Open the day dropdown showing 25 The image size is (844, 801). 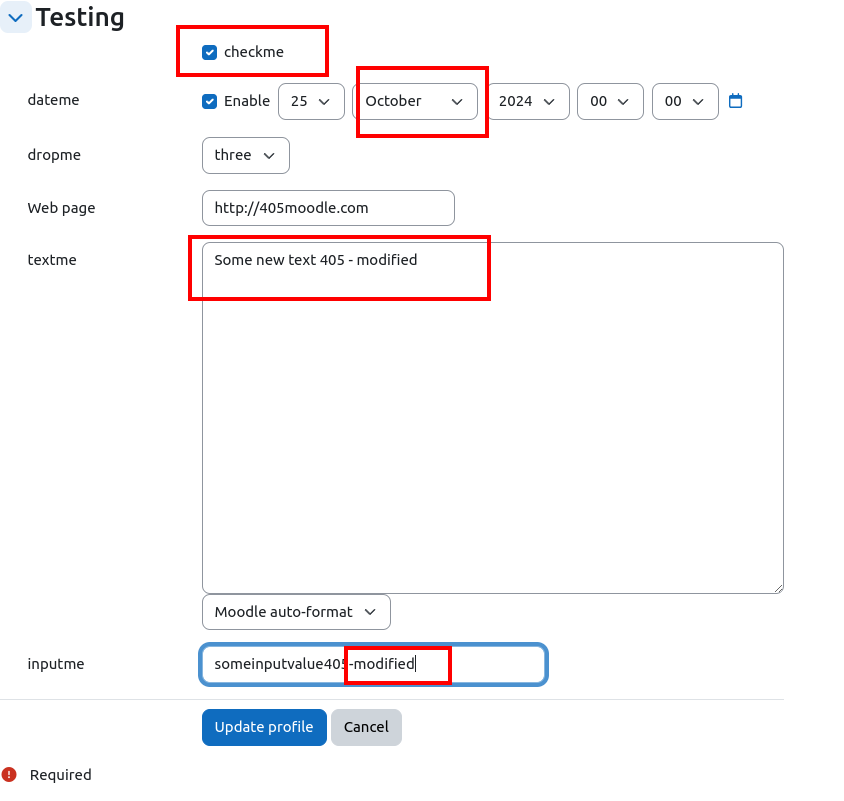pyautogui.click(x=311, y=101)
